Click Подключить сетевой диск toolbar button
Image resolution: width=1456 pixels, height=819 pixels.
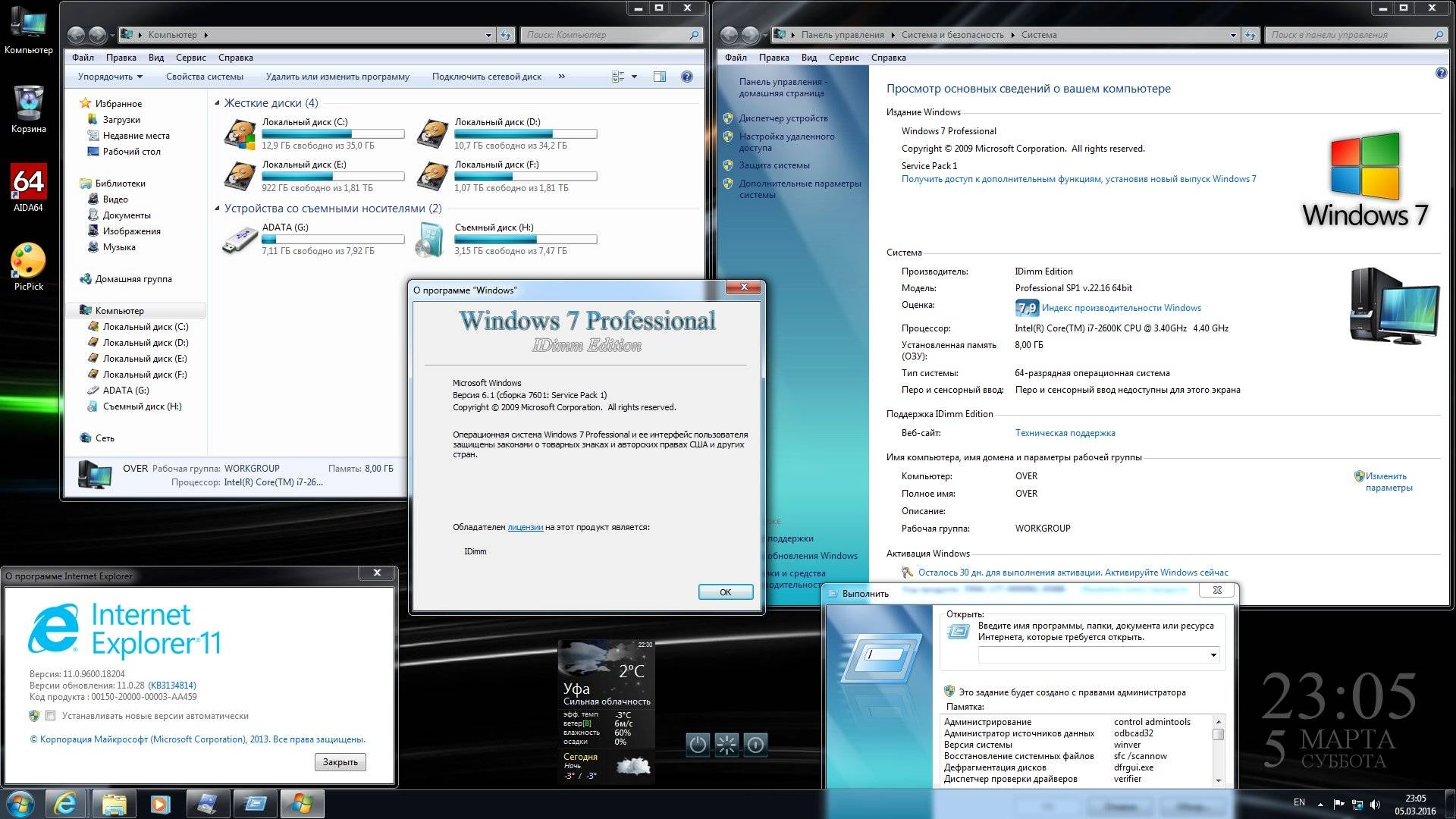[487, 77]
